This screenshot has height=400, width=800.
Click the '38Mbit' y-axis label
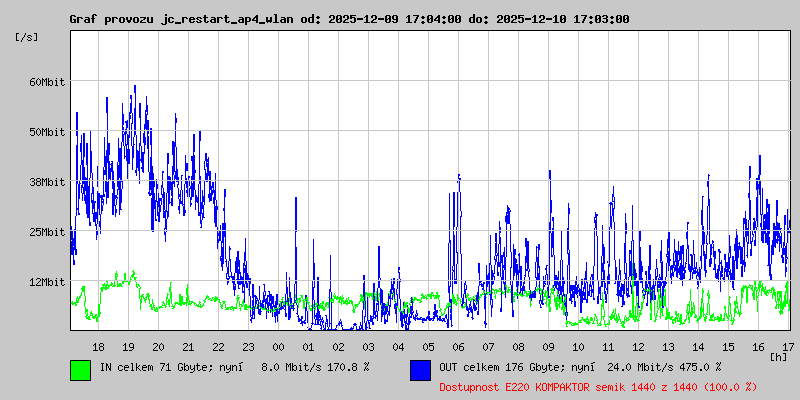click(x=46, y=182)
